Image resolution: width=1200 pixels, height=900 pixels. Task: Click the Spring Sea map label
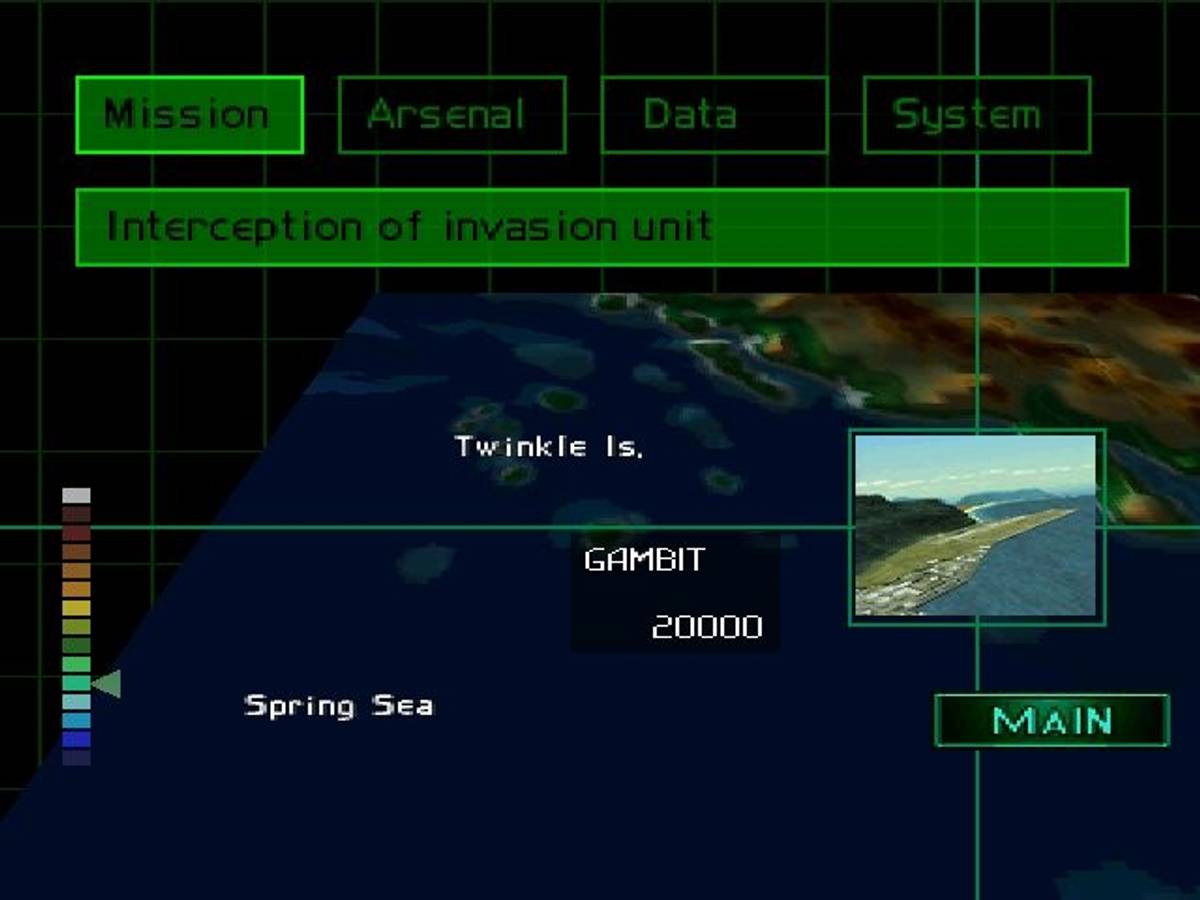coord(339,706)
